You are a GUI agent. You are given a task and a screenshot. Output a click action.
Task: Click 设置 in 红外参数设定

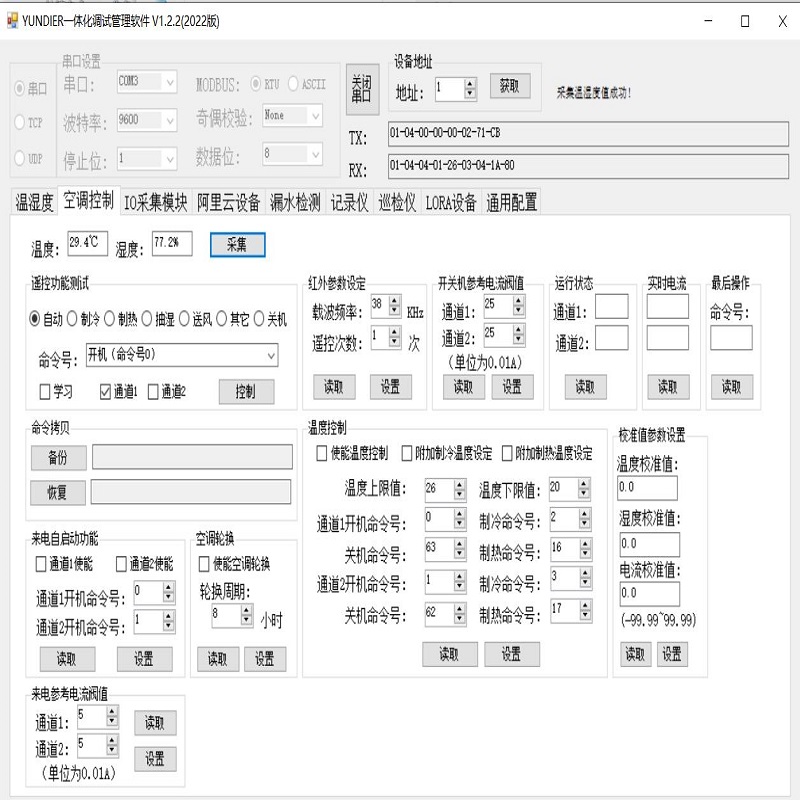point(391,387)
